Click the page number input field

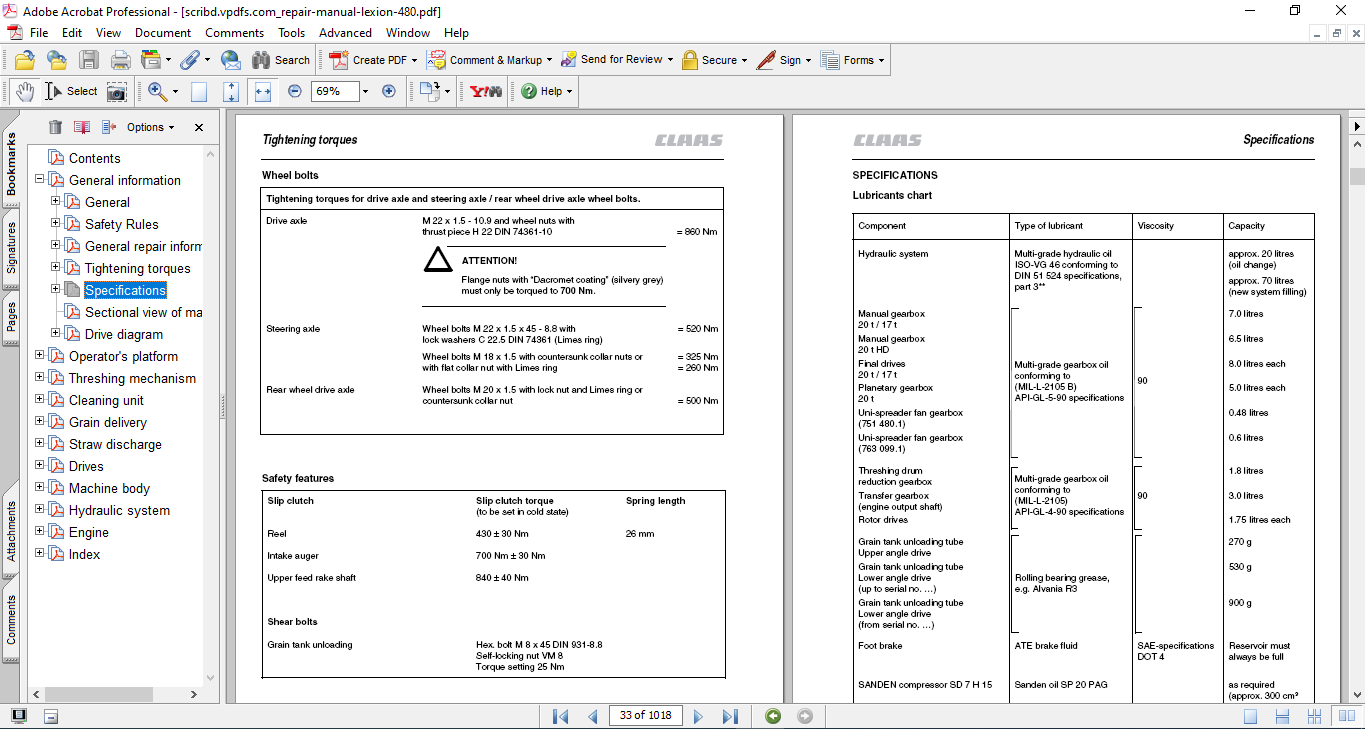[645, 716]
